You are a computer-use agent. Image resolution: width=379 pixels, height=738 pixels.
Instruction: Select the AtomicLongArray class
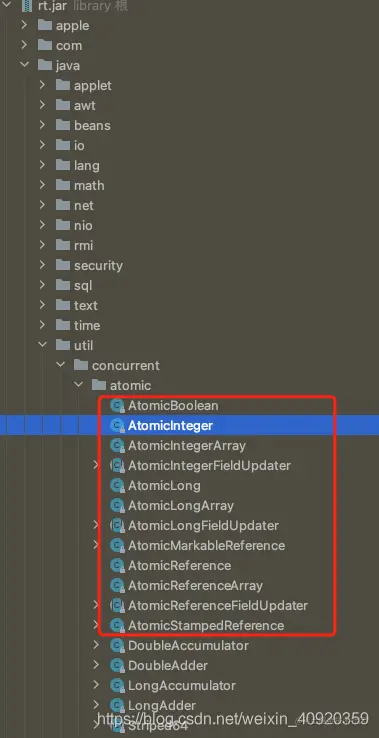(x=181, y=505)
